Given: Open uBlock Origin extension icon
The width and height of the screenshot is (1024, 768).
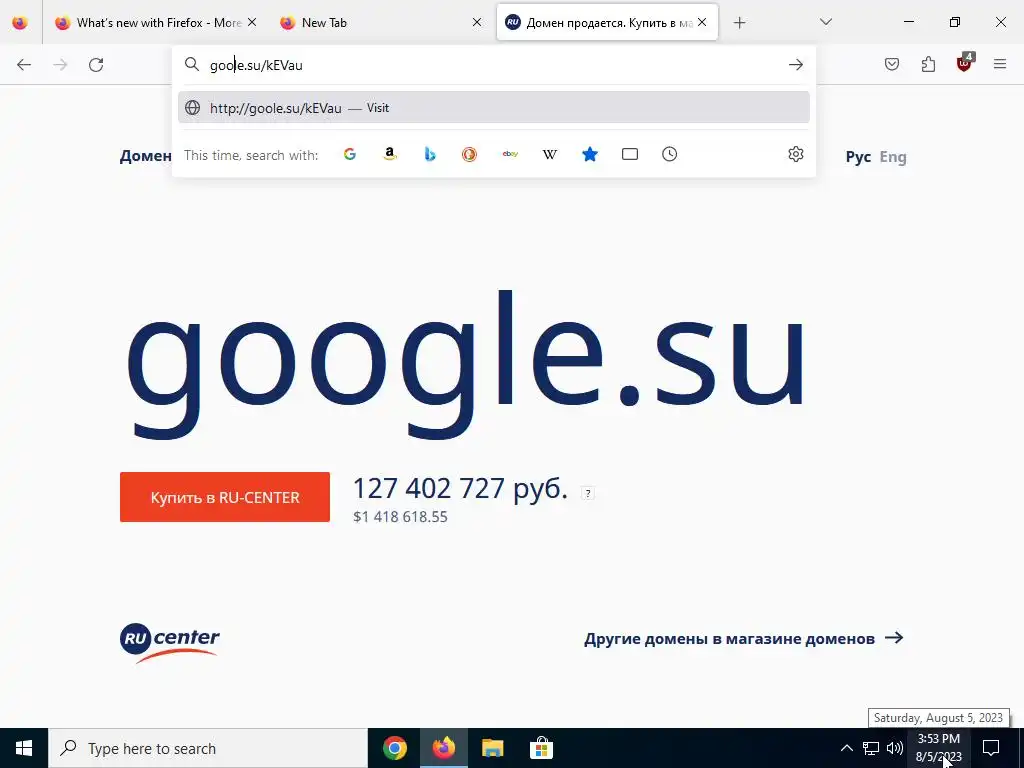Looking at the screenshot, I should [x=965, y=63].
